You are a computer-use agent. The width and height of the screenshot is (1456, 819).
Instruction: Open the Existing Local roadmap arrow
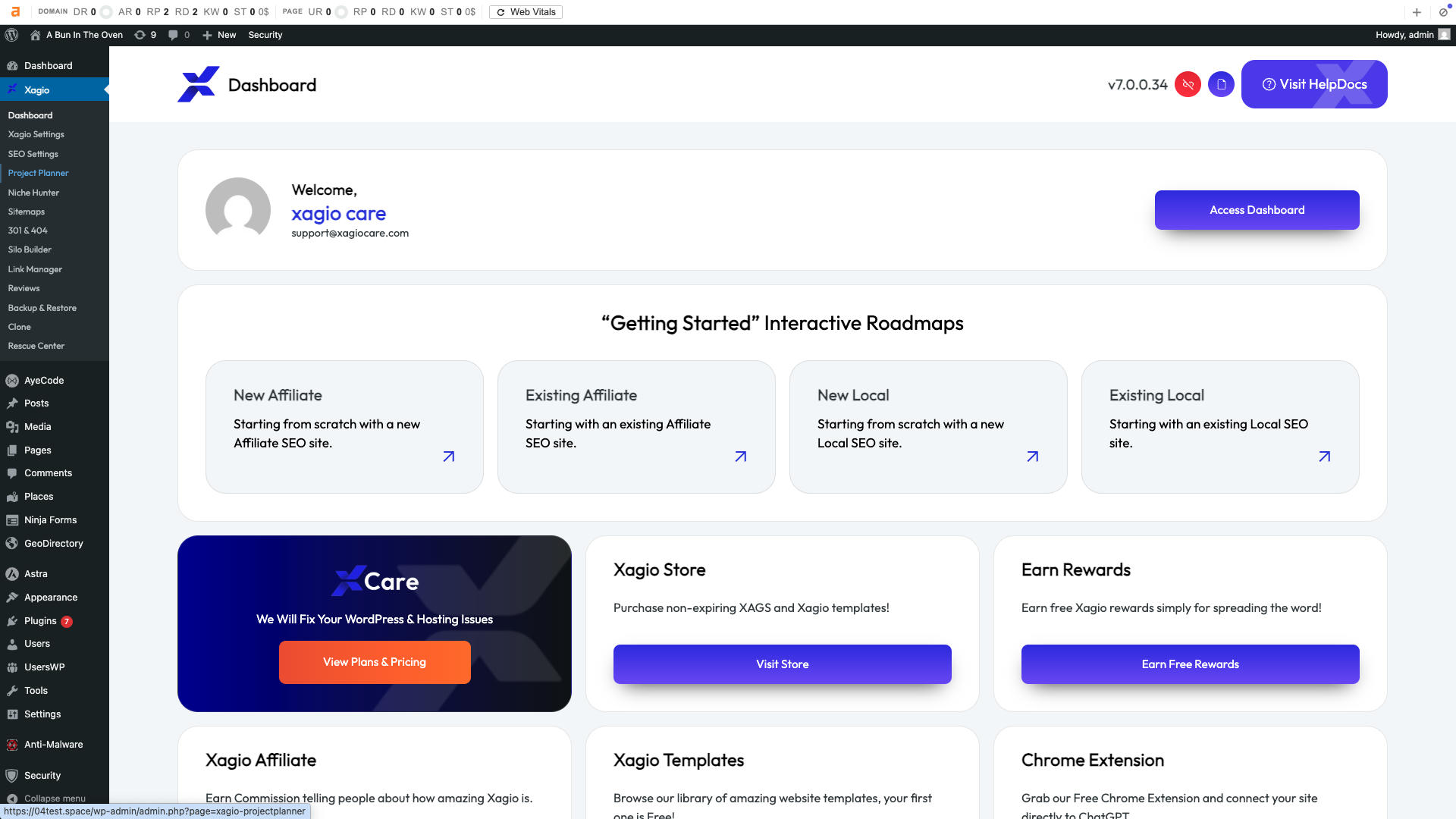pos(1325,457)
